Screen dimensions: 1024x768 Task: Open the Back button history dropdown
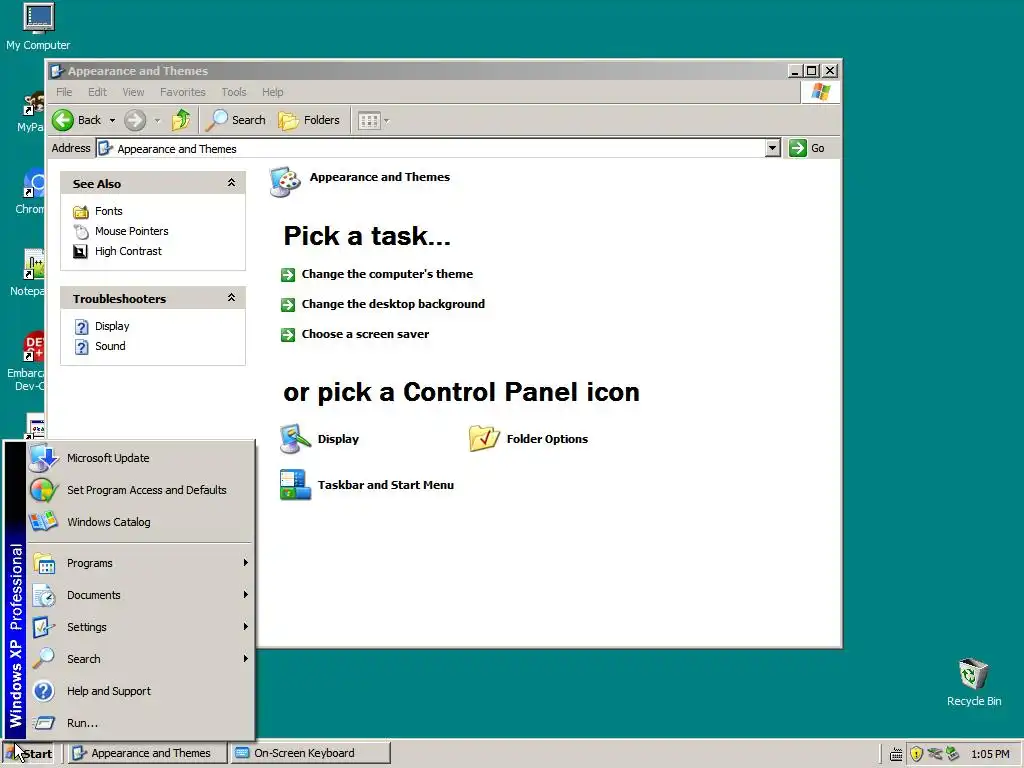coord(112,121)
